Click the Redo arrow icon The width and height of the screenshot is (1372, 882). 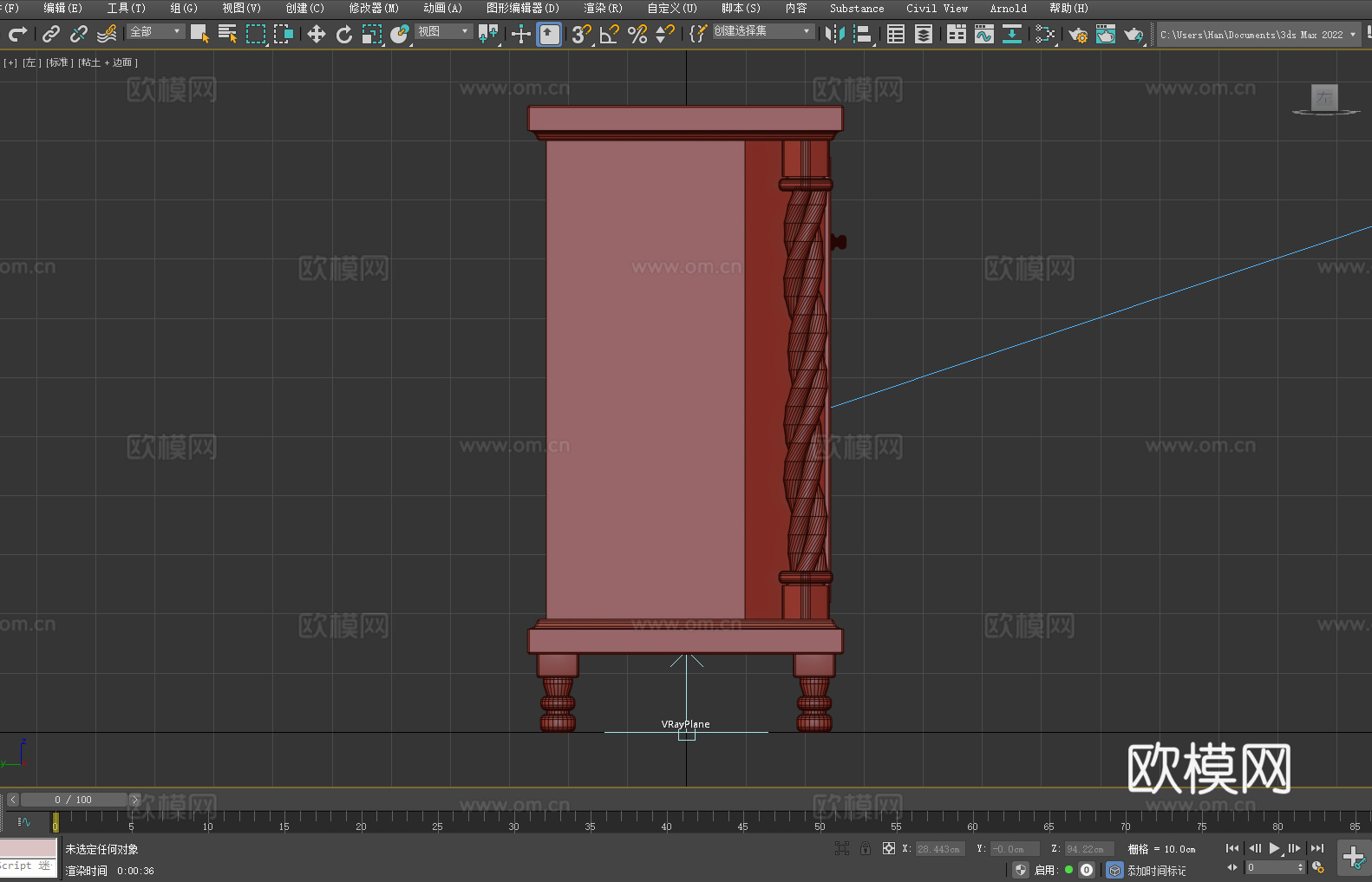17,34
